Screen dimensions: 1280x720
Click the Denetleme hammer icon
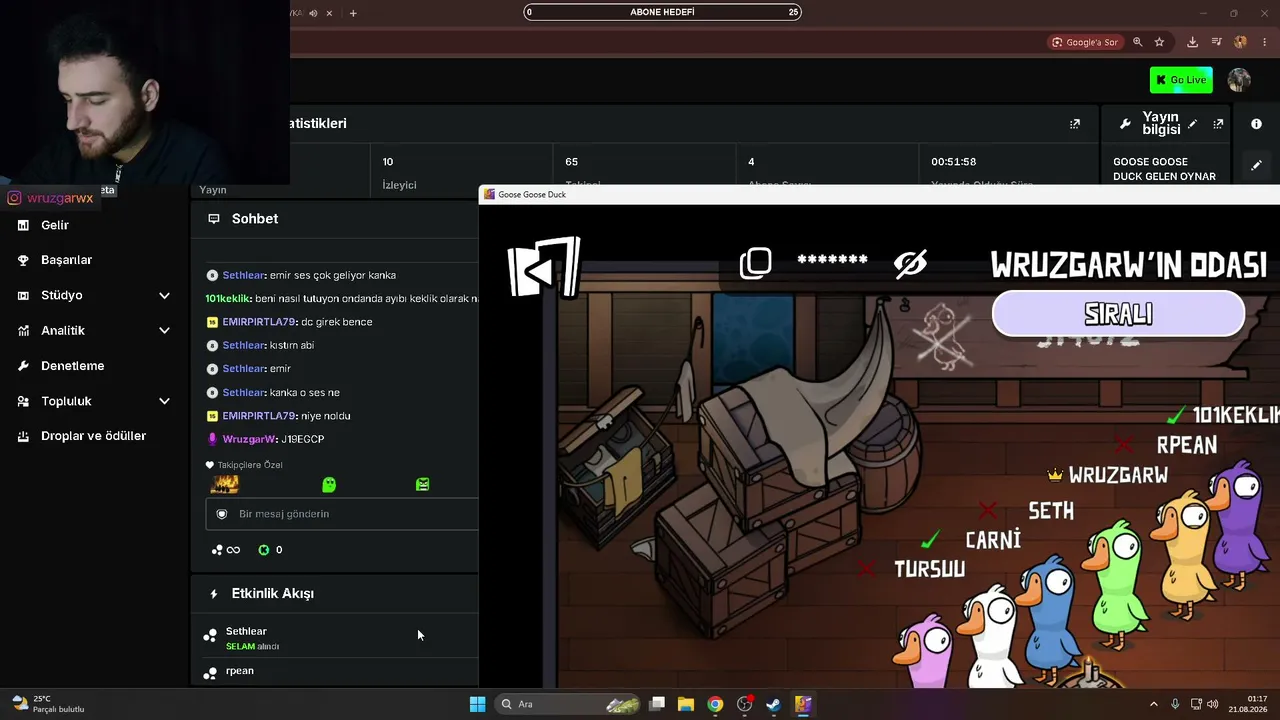(x=23, y=366)
